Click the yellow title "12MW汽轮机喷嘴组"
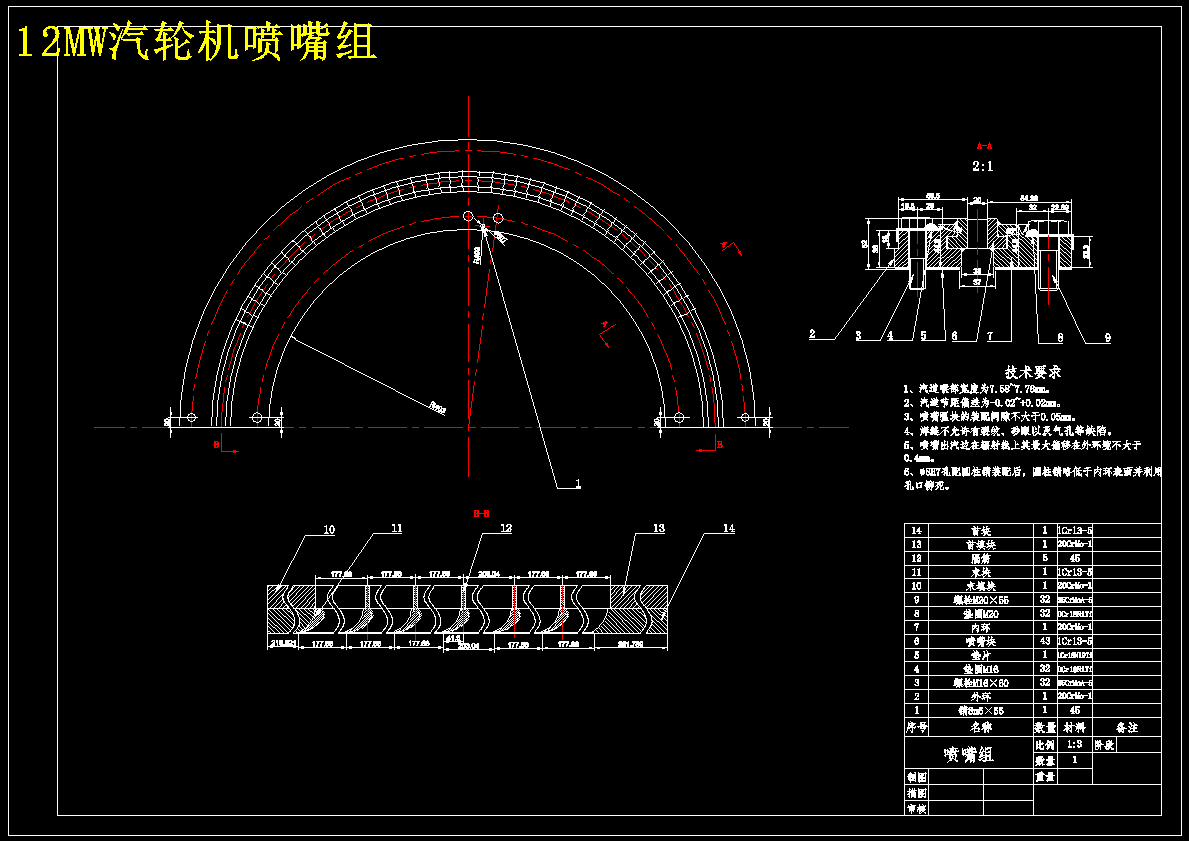1189x841 pixels. point(196,43)
